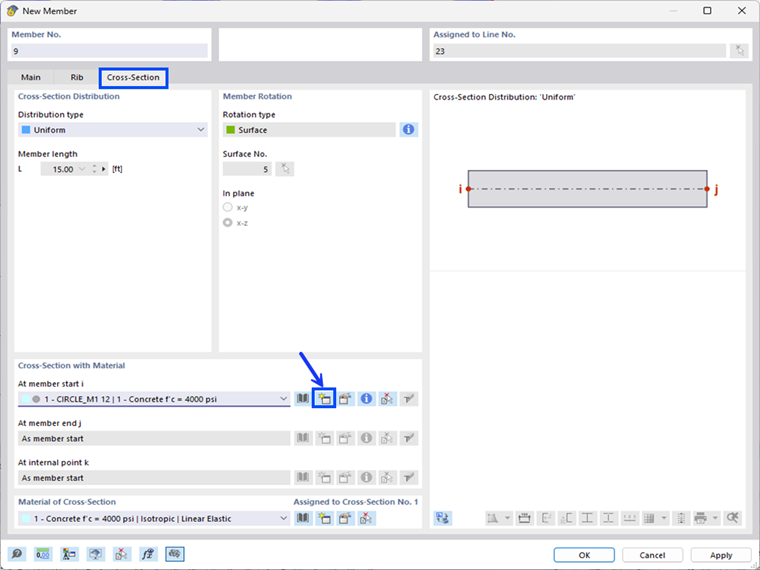Click the Cancel button
760x570 pixels.
point(652,555)
